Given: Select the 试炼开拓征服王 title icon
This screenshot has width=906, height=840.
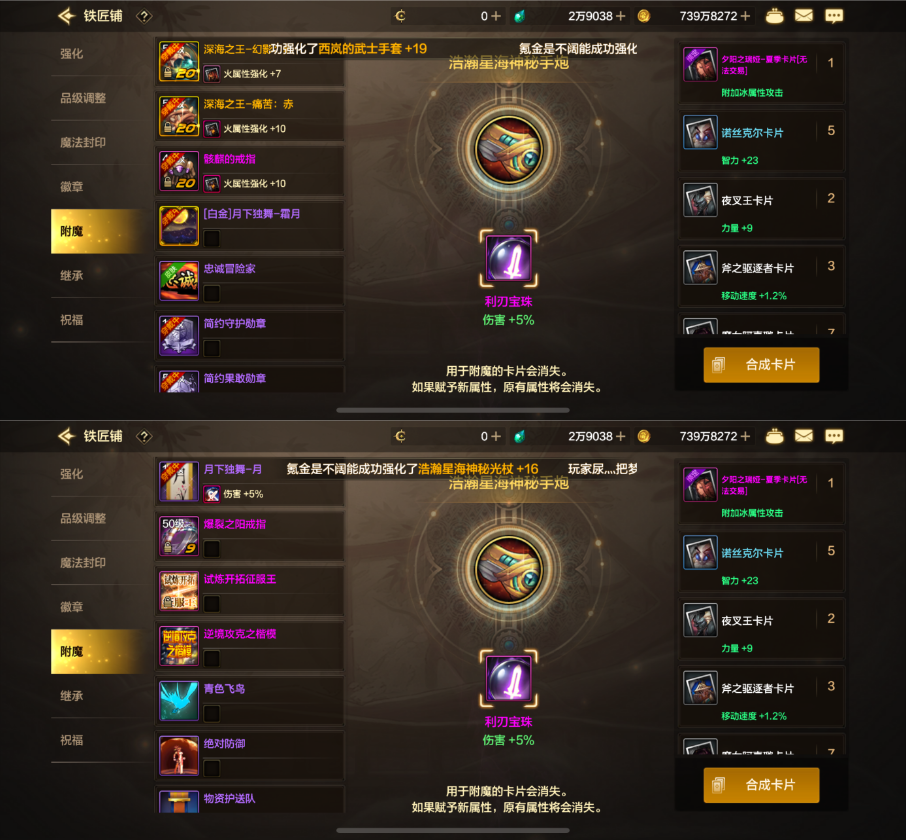Looking at the screenshot, I should pos(179,591).
